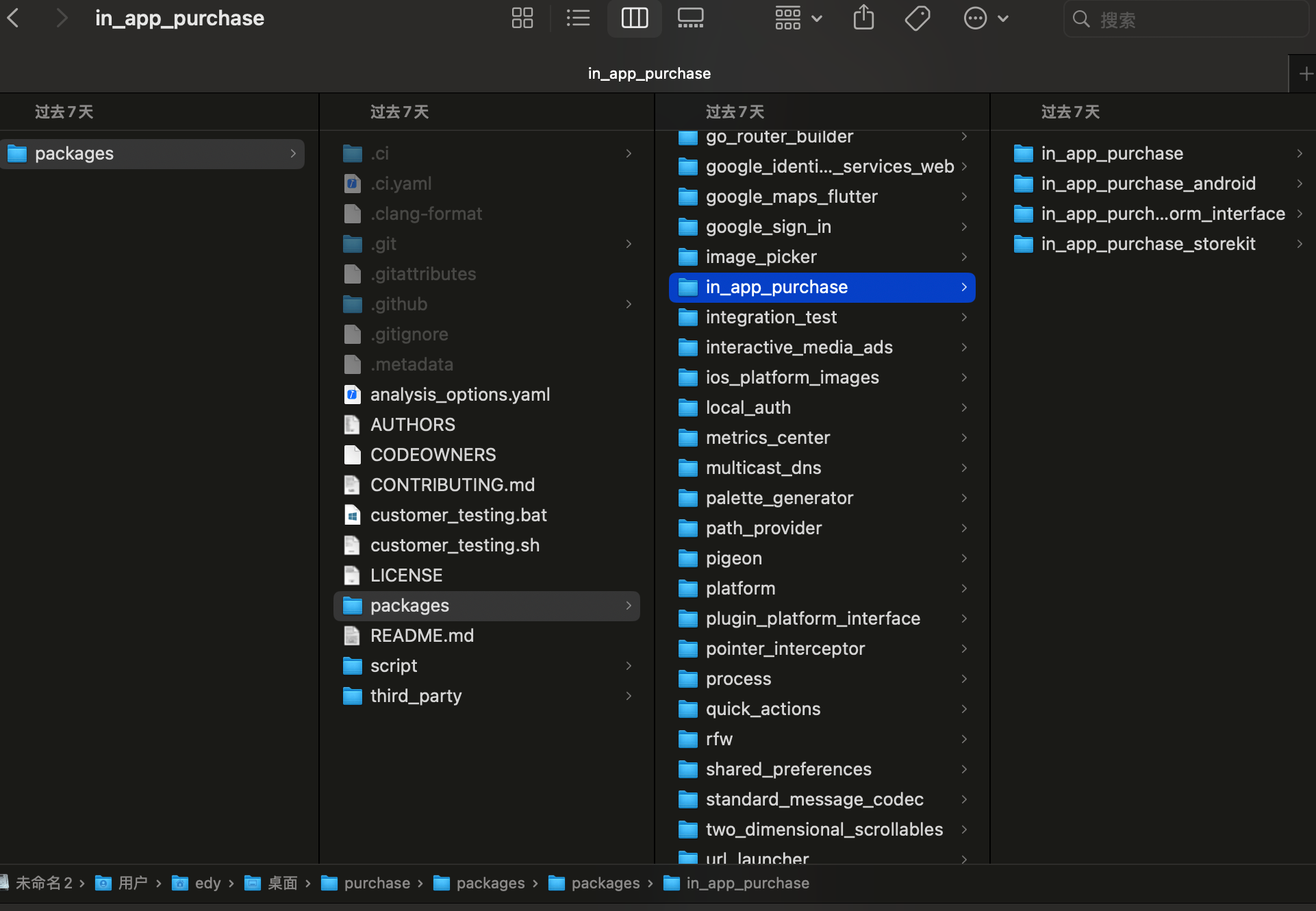Select the AUTHORS file
The height and width of the screenshot is (911, 1316).
(487, 425)
